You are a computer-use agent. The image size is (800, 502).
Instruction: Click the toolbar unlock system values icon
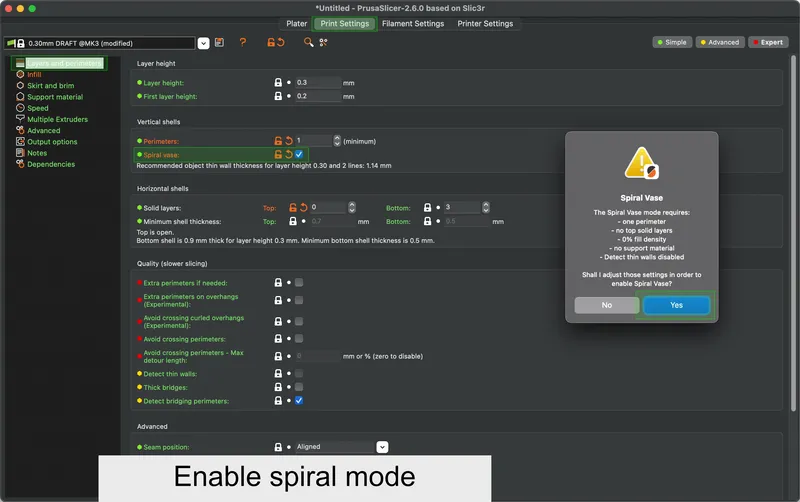point(271,42)
